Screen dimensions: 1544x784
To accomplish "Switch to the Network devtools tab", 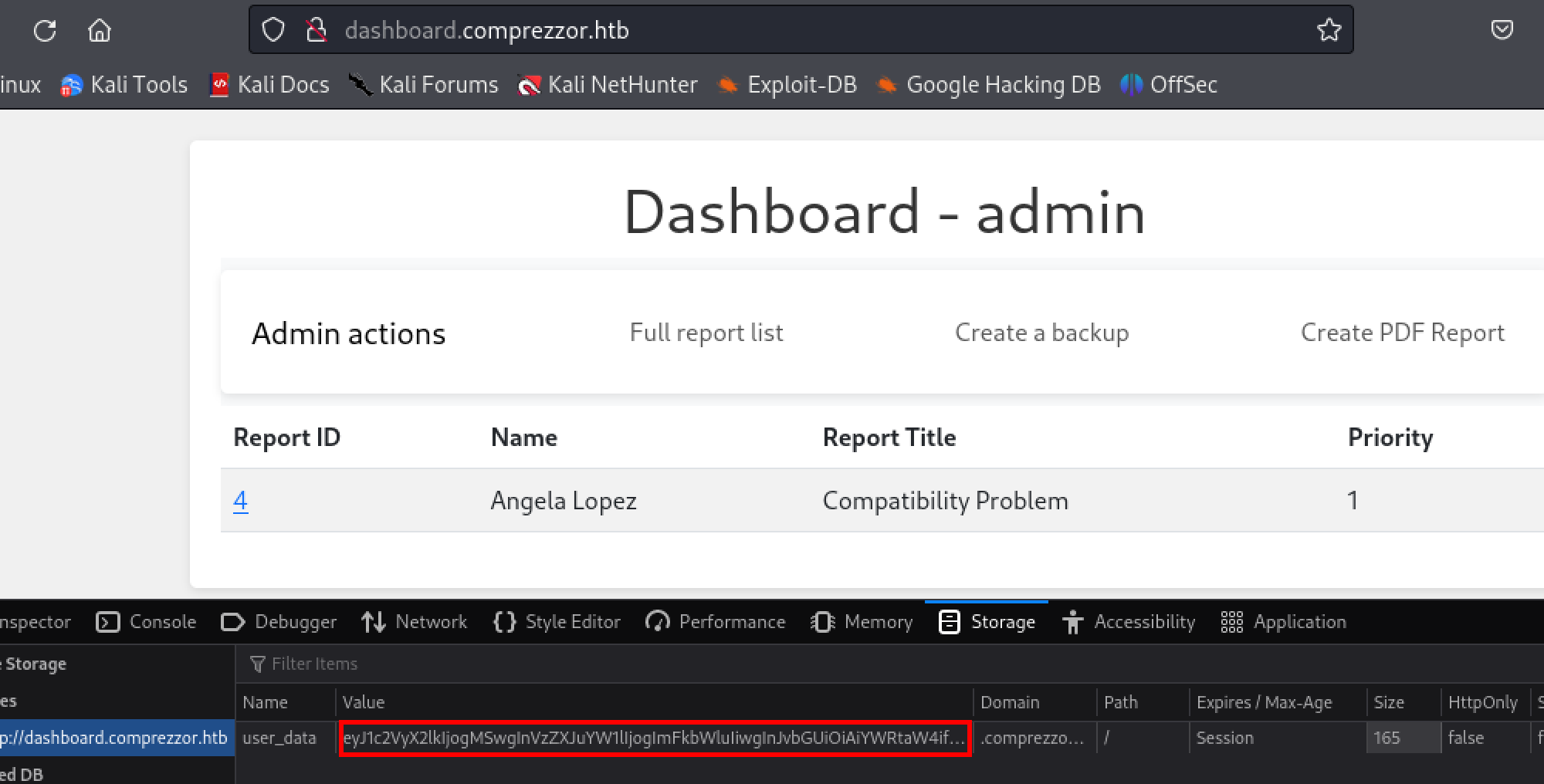I will coord(415,622).
